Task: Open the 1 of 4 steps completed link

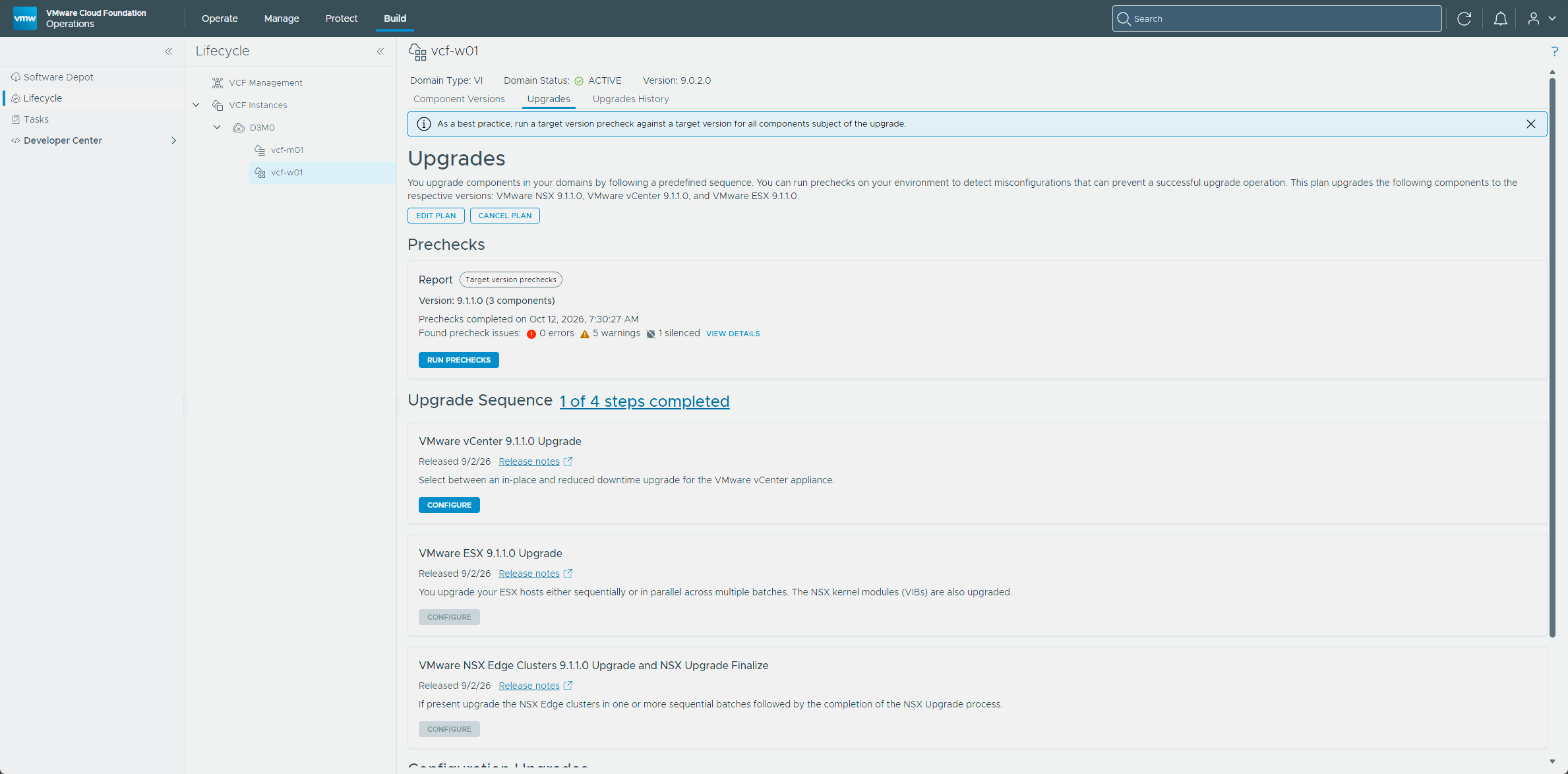Action: pos(644,401)
